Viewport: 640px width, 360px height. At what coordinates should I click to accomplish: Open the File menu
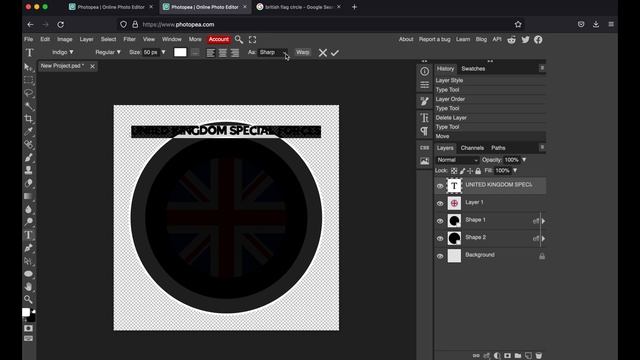29,39
